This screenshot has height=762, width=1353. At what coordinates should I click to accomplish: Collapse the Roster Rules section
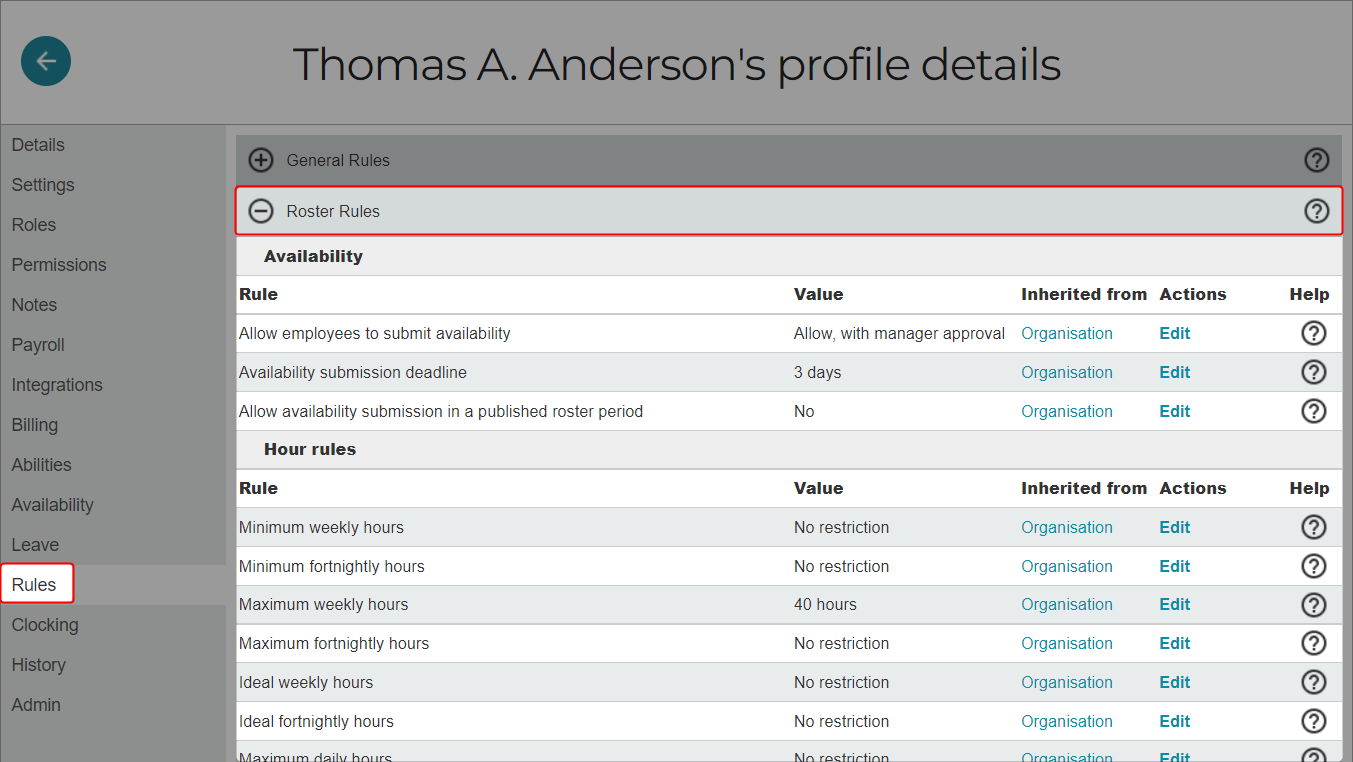click(x=261, y=211)
